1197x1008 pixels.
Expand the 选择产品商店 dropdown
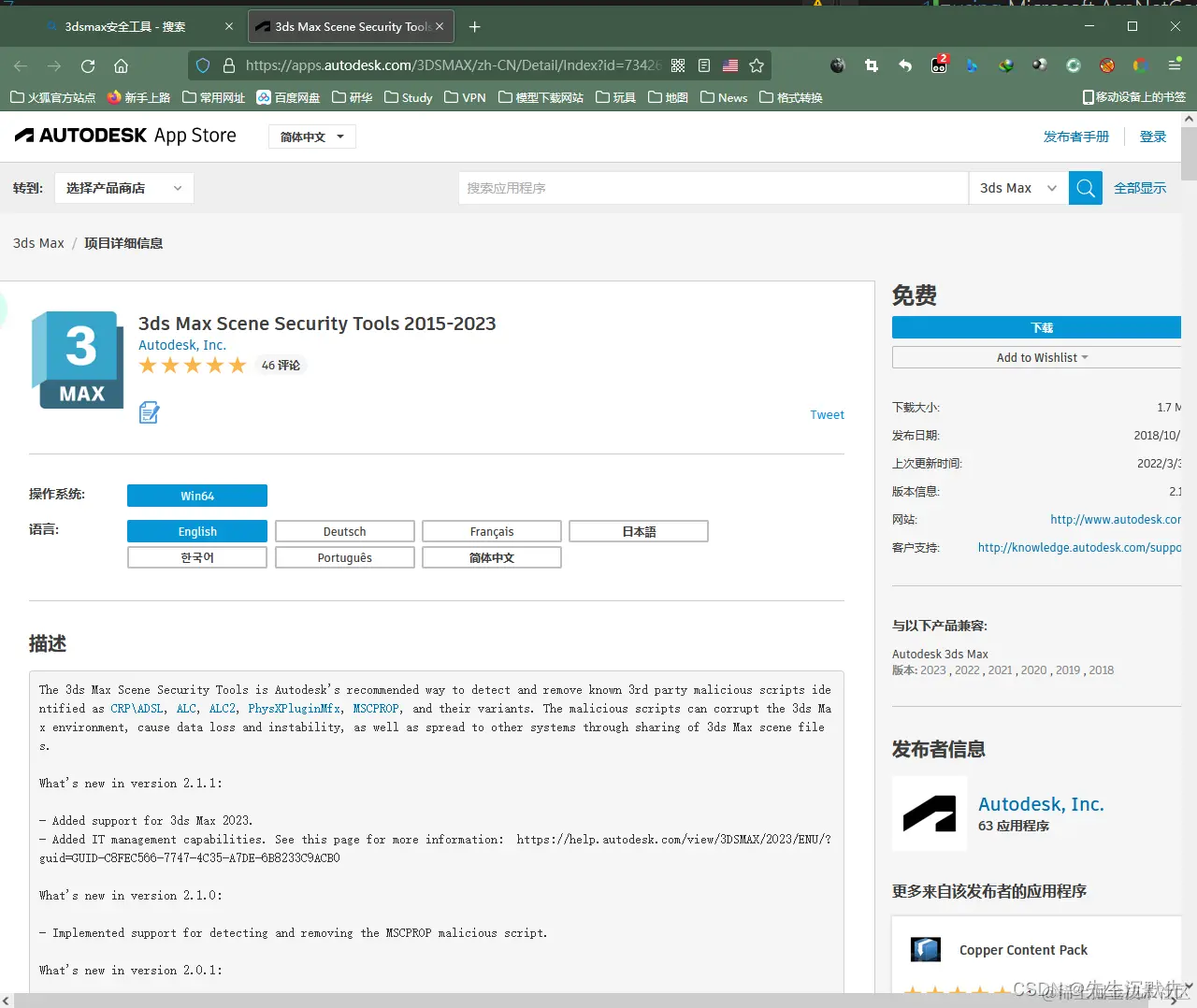124,188
